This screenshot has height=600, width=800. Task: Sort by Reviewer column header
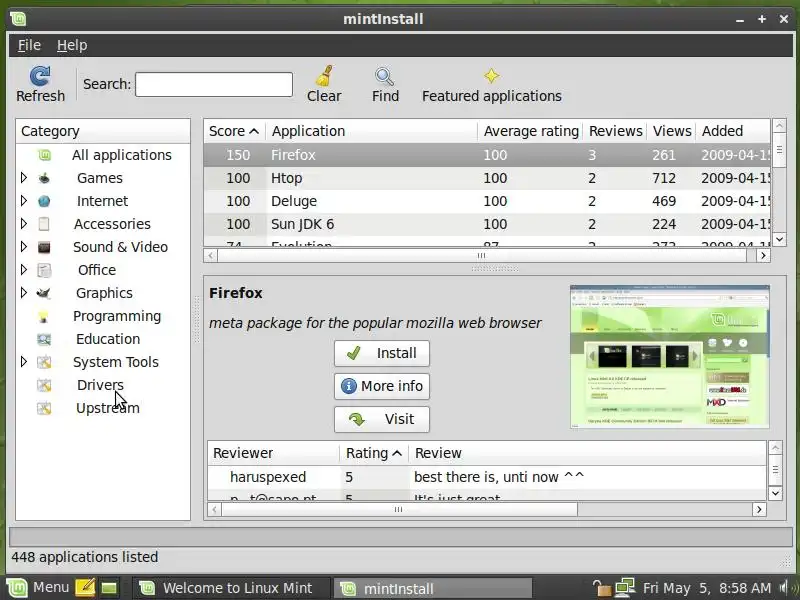(273, 453)
